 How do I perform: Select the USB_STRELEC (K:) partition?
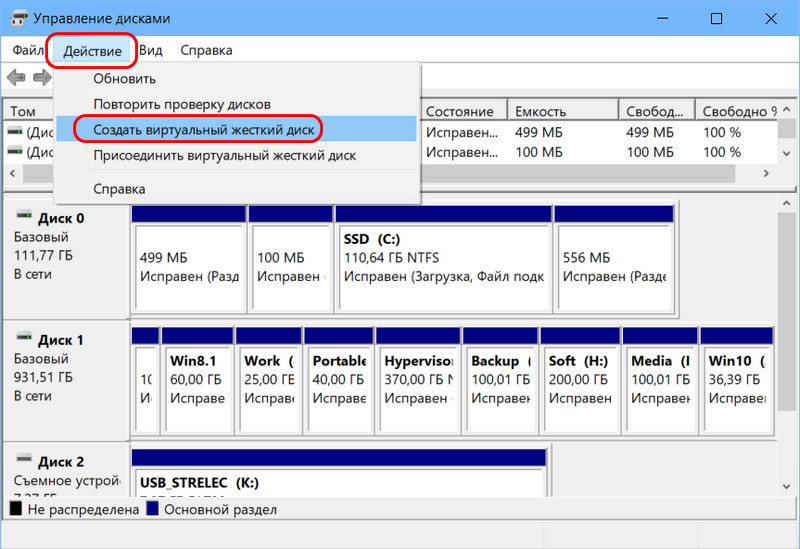[339, 473]
